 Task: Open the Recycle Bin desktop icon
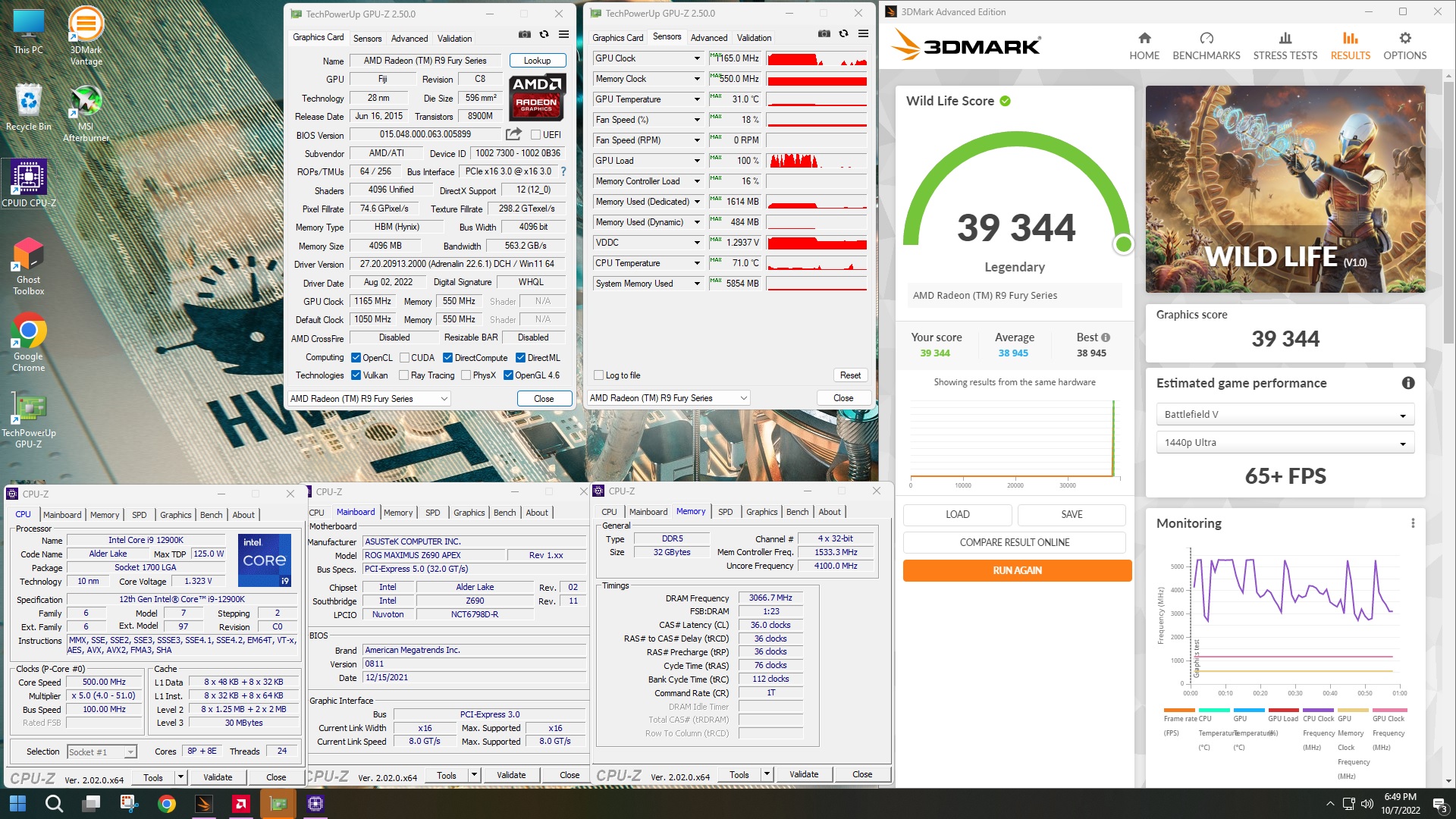[29, 107]
